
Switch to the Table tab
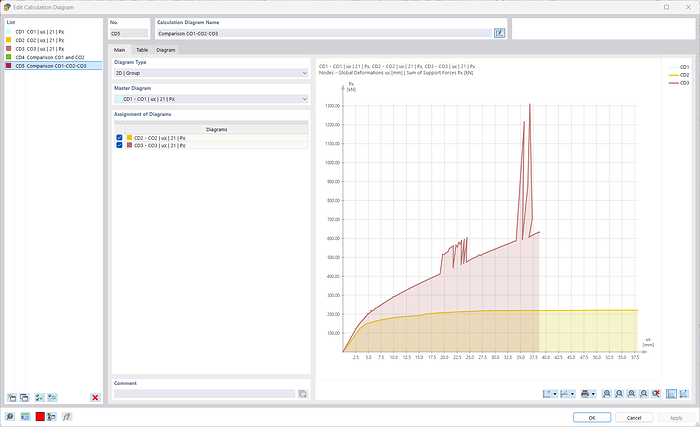click(x=142, y=49)
